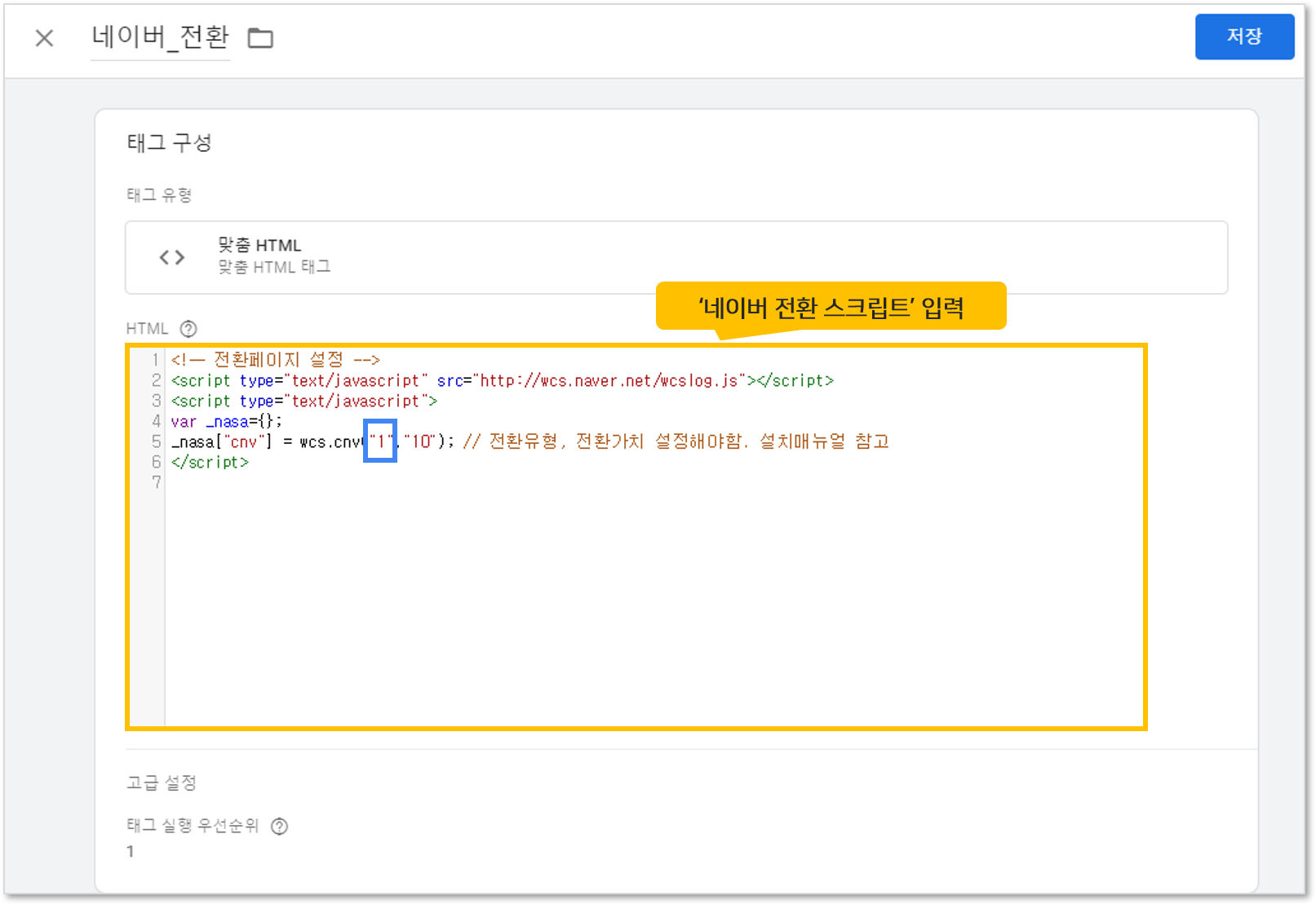Open the 맞춤 HTML tag type selector
Viewport: 1316px width, 905px height.
coord(676,257)
